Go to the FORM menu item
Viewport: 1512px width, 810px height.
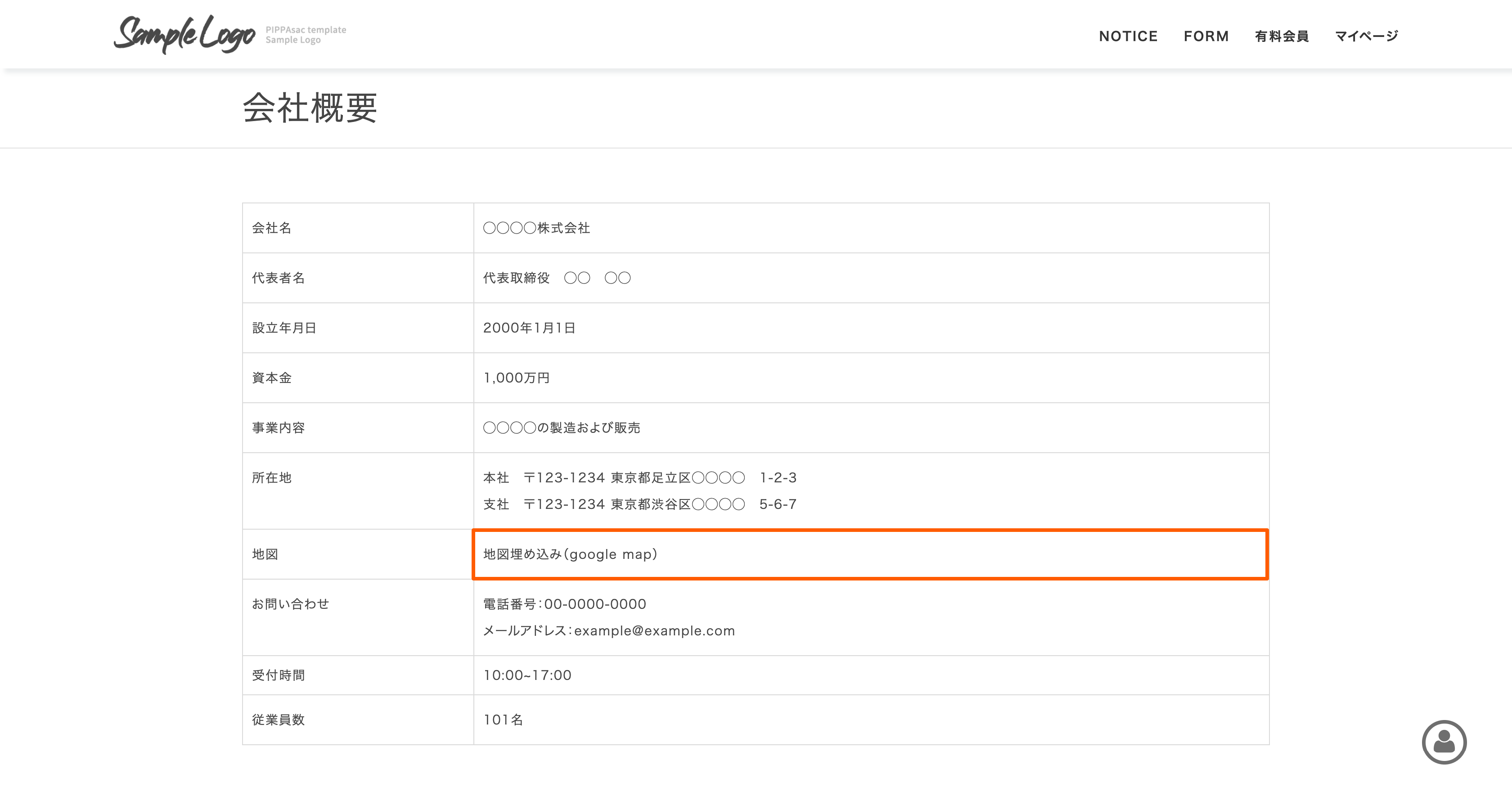(1206, 36)
